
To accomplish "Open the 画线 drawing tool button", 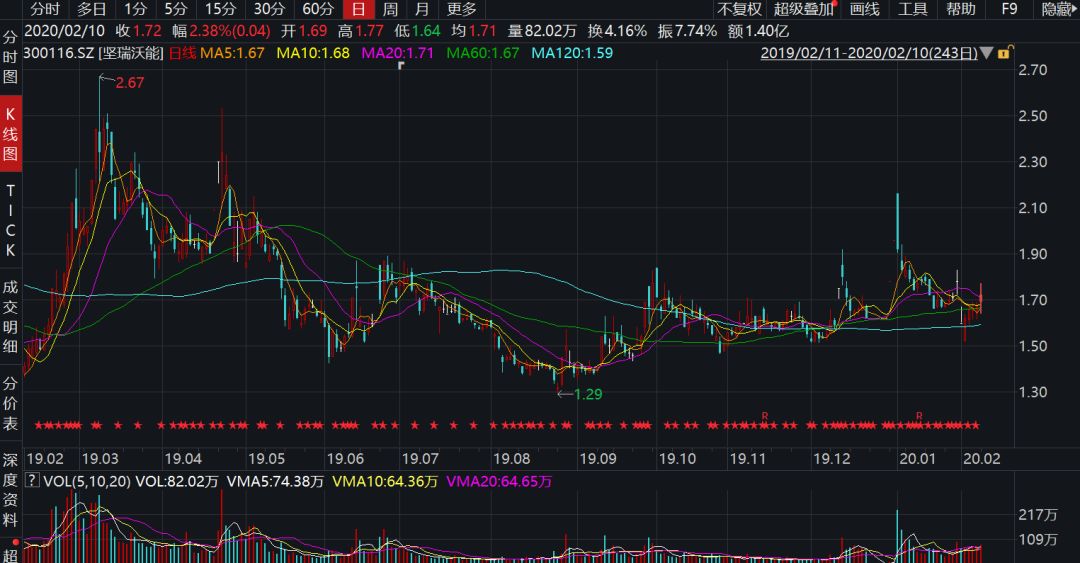I will pyautogui.click(x=864, y=9).
